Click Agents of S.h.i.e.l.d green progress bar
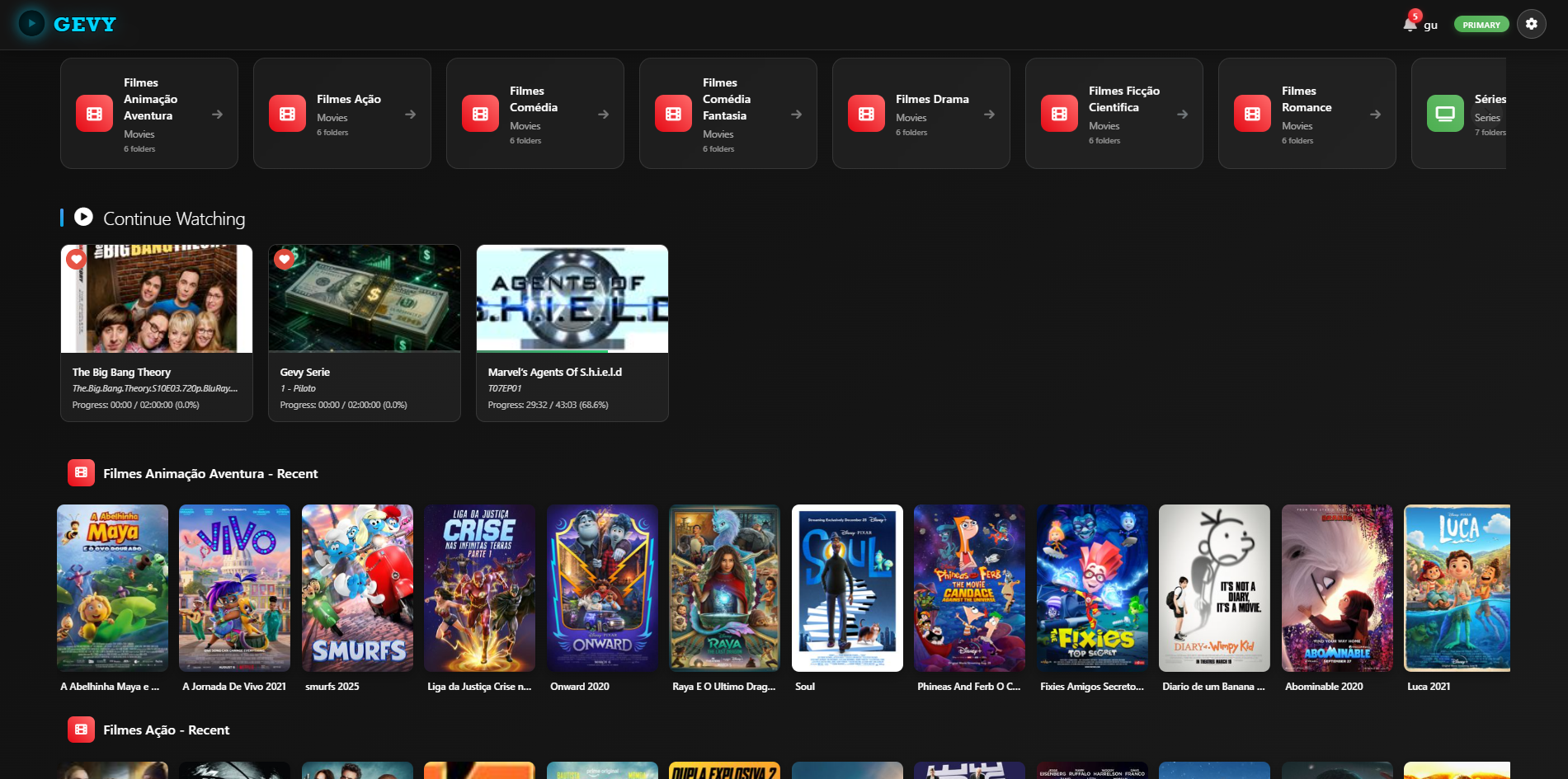1568x779 pixels. (x=542, y=351)
